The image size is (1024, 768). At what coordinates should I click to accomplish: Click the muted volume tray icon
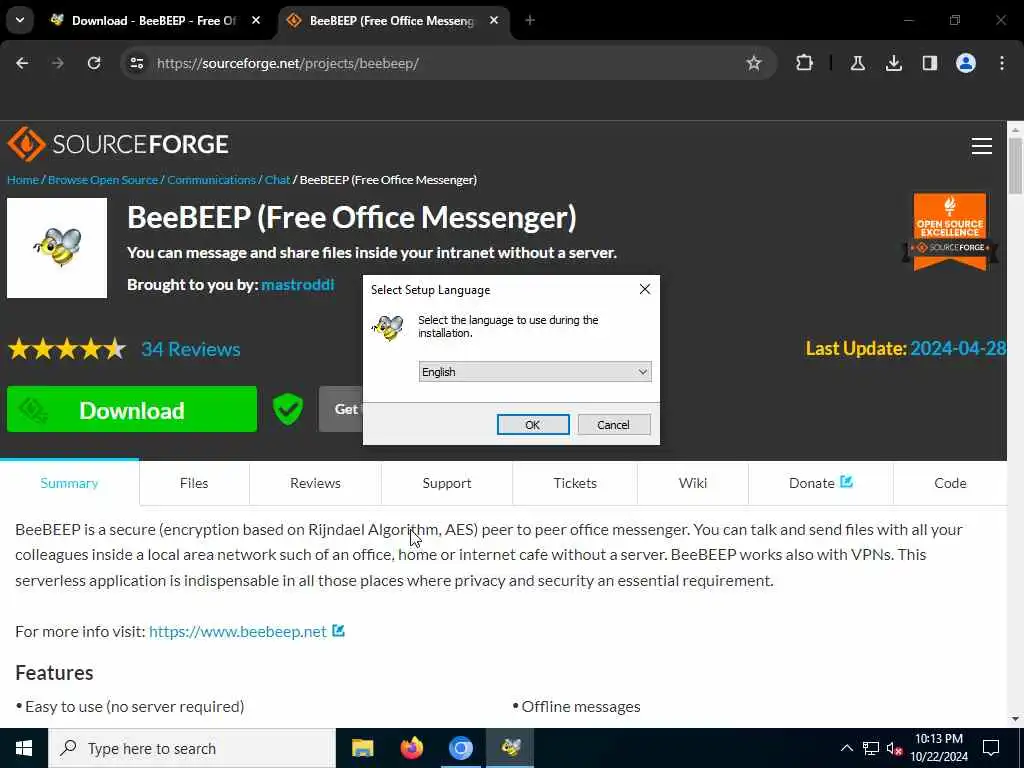point(894,748)
